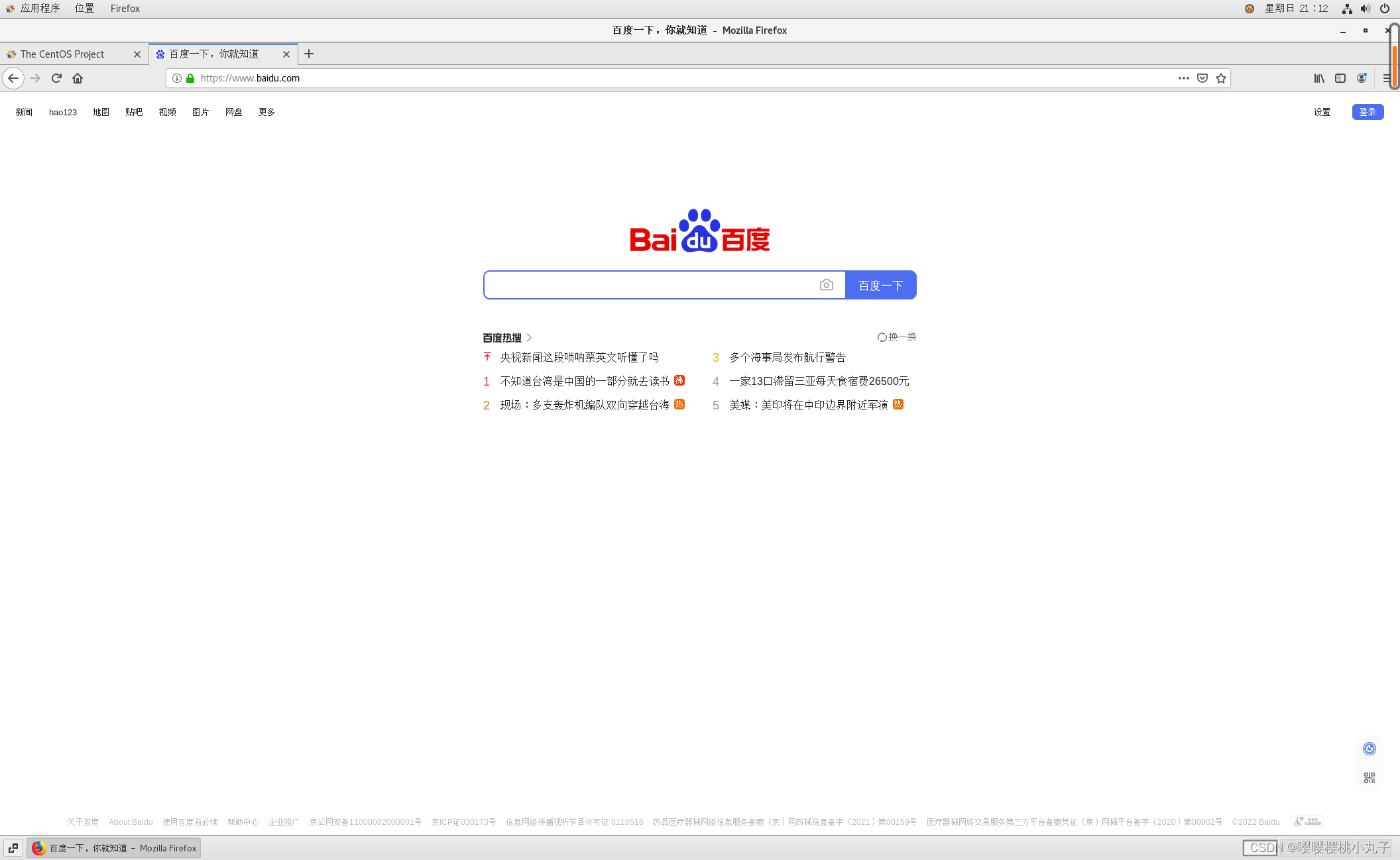The image size is (1400, 860).
Task: Open the 位置 menu
Action: pos(85,9)
